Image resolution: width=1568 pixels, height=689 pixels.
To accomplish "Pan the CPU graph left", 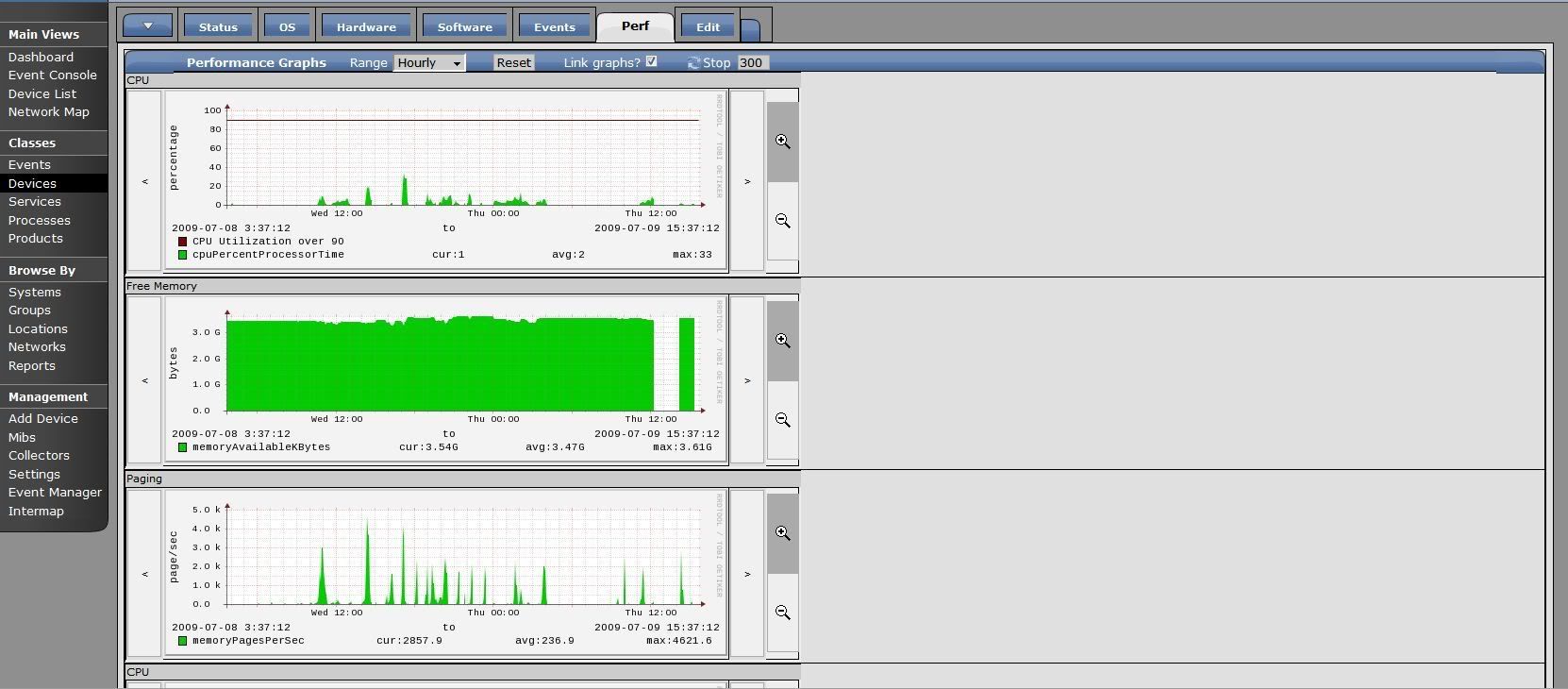I will click(x=144, y=181).
